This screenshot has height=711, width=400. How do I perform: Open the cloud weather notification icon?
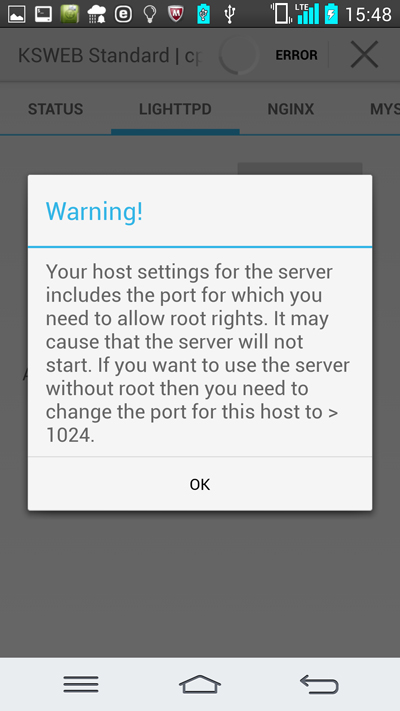coord(96,15)
